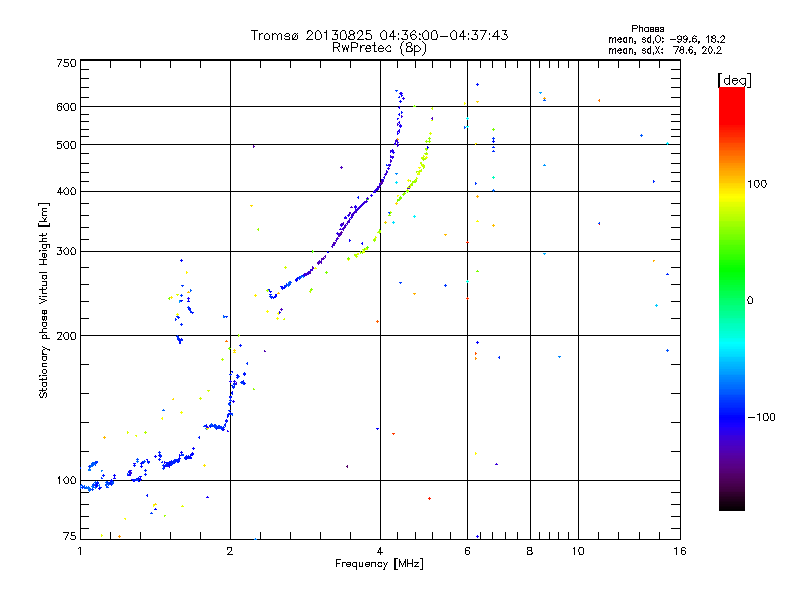Screen dimensions: 800x600
Task: Click the plot title 'Tromsø 20130825 04:36:00-04:37:43'
Action: click(379, 35)
